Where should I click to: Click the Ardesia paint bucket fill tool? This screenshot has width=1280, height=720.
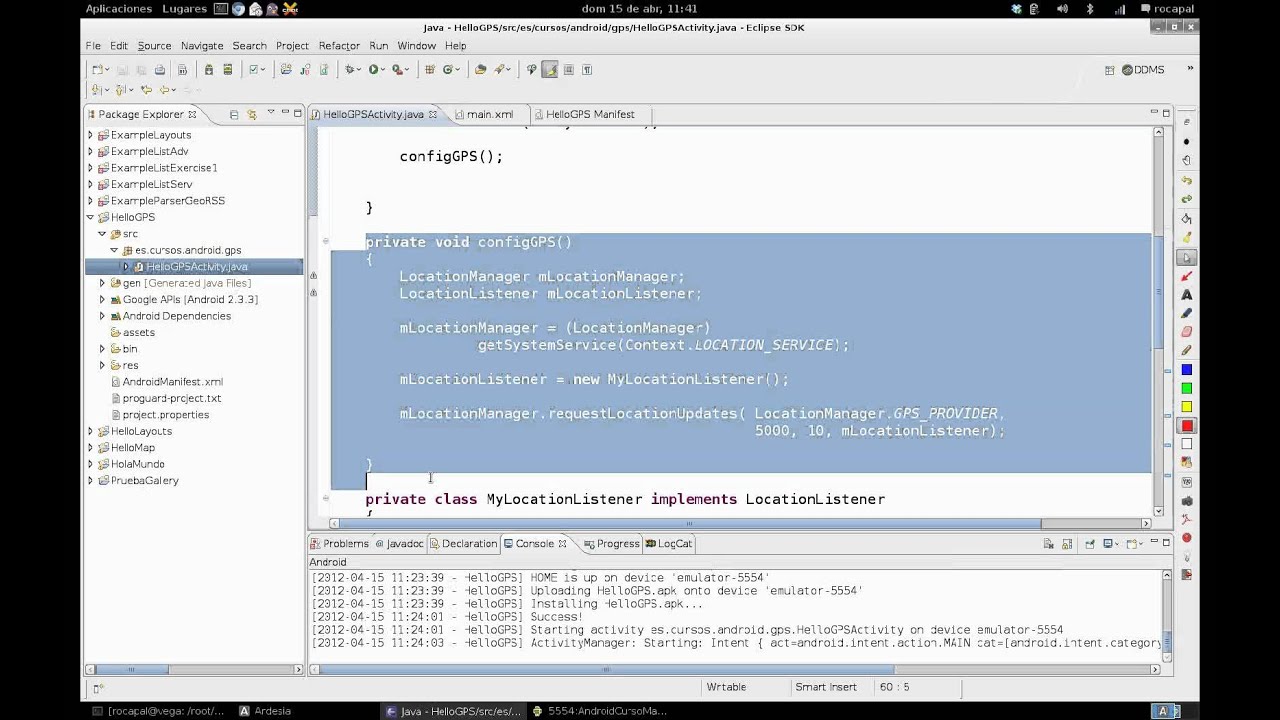click(1187, 218)
